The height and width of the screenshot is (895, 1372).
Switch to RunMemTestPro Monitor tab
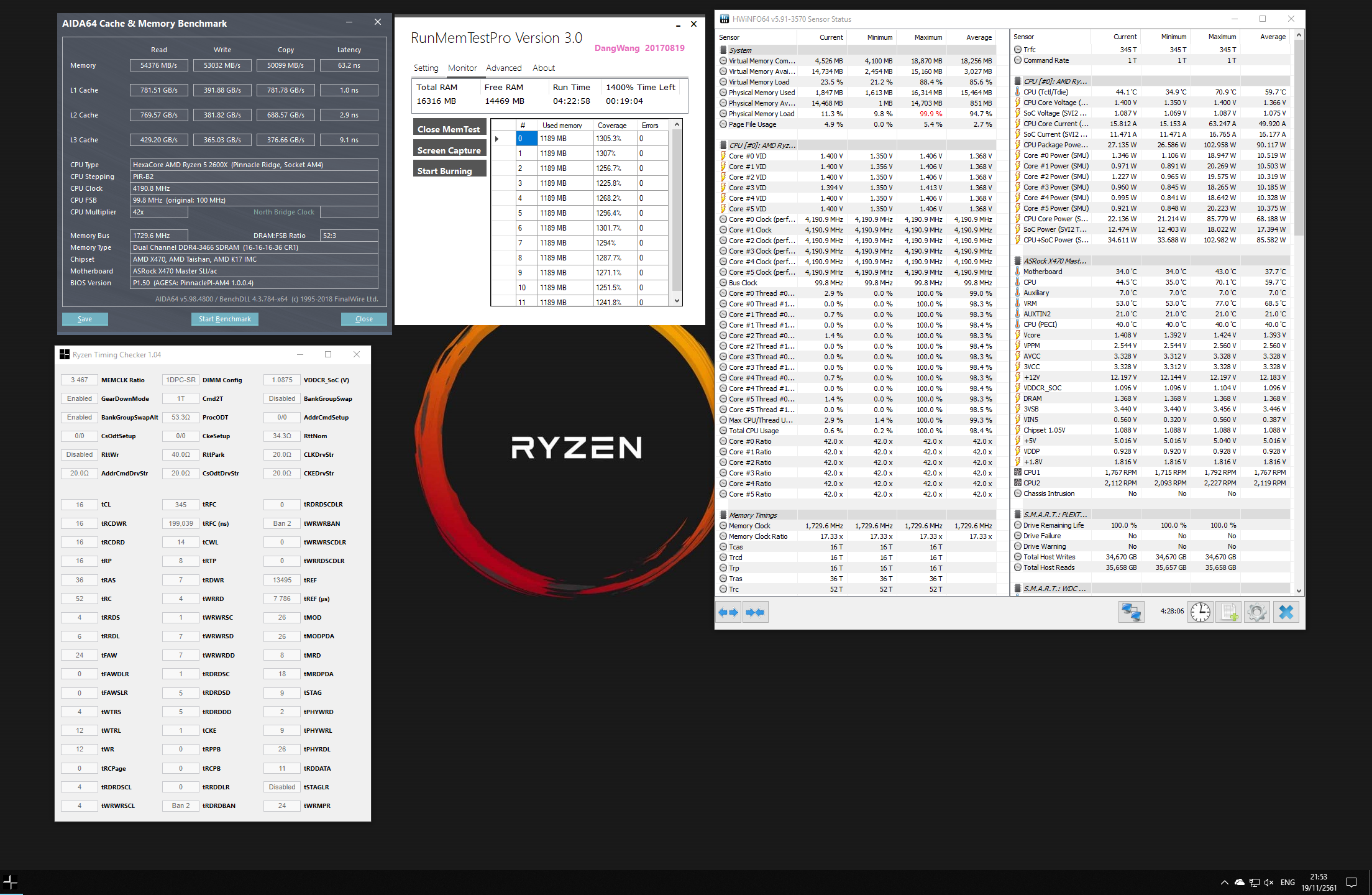(x=462, y=68)
